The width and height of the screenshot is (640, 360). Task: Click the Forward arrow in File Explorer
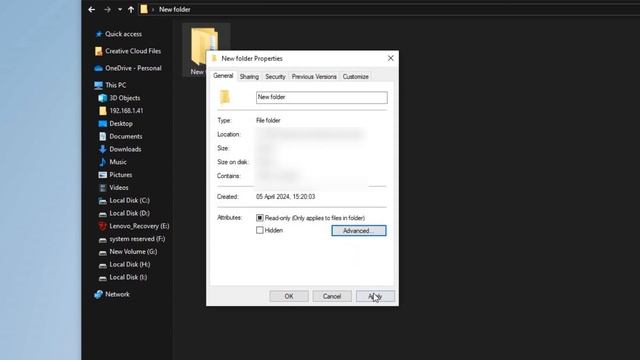107,9
